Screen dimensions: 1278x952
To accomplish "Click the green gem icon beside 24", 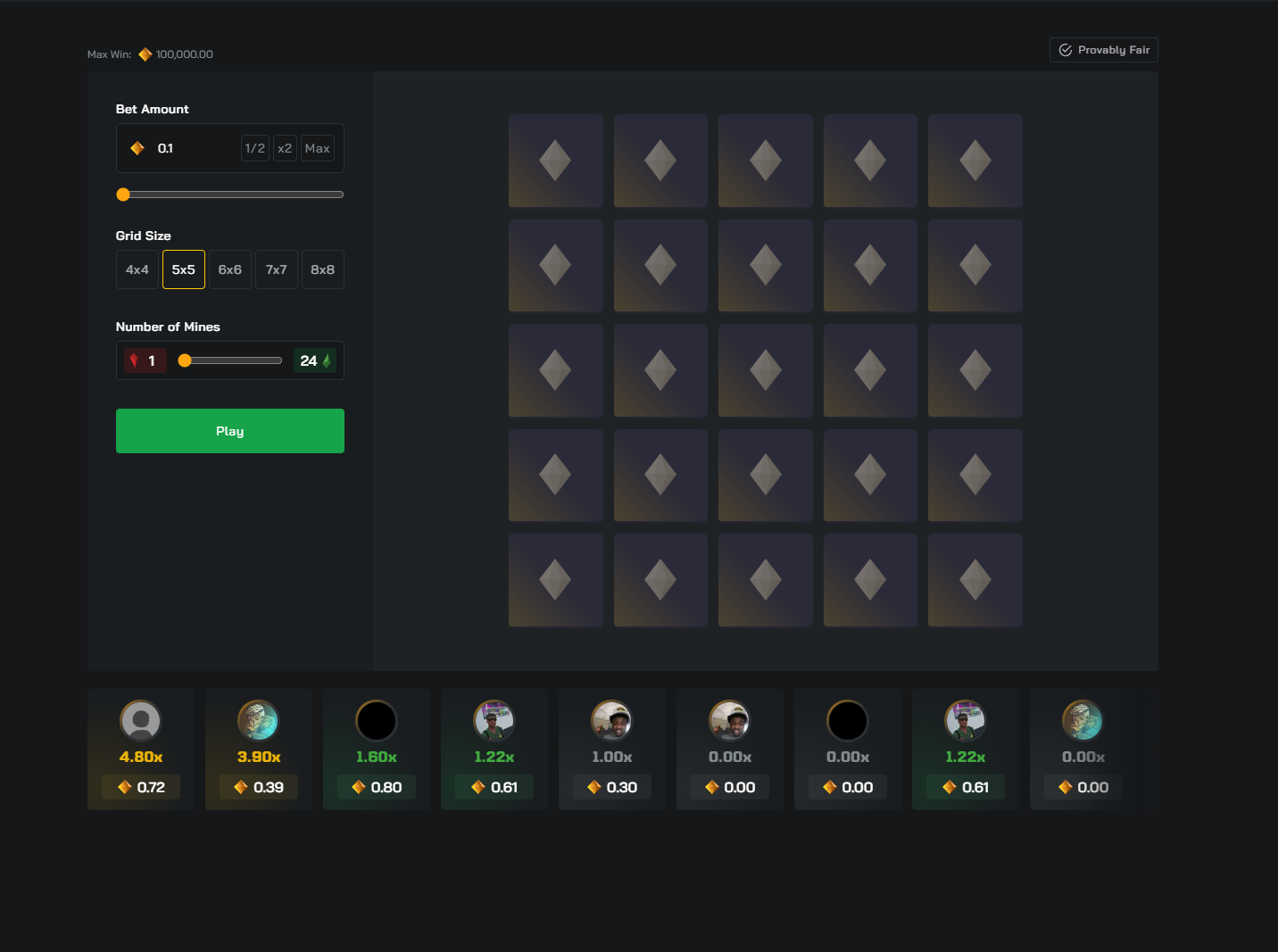I will pos(327,360).
